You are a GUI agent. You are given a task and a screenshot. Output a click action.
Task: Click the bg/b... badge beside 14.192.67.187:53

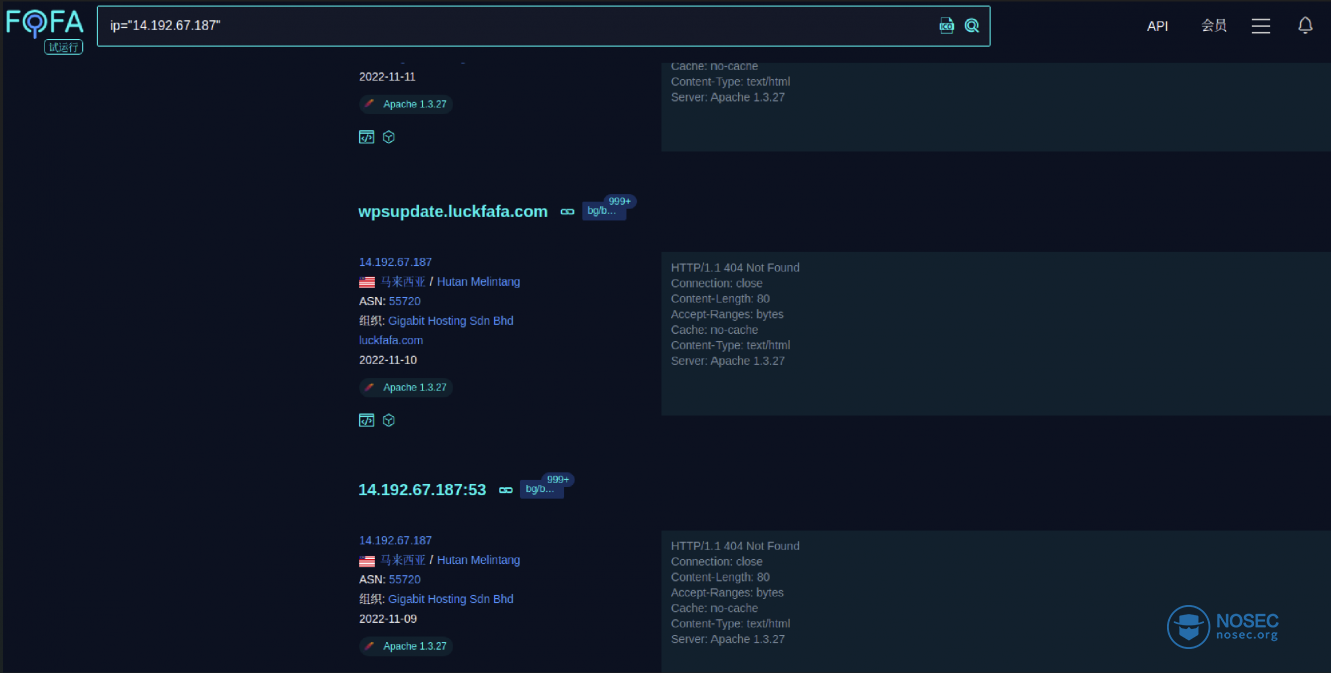tap(542, 489)
